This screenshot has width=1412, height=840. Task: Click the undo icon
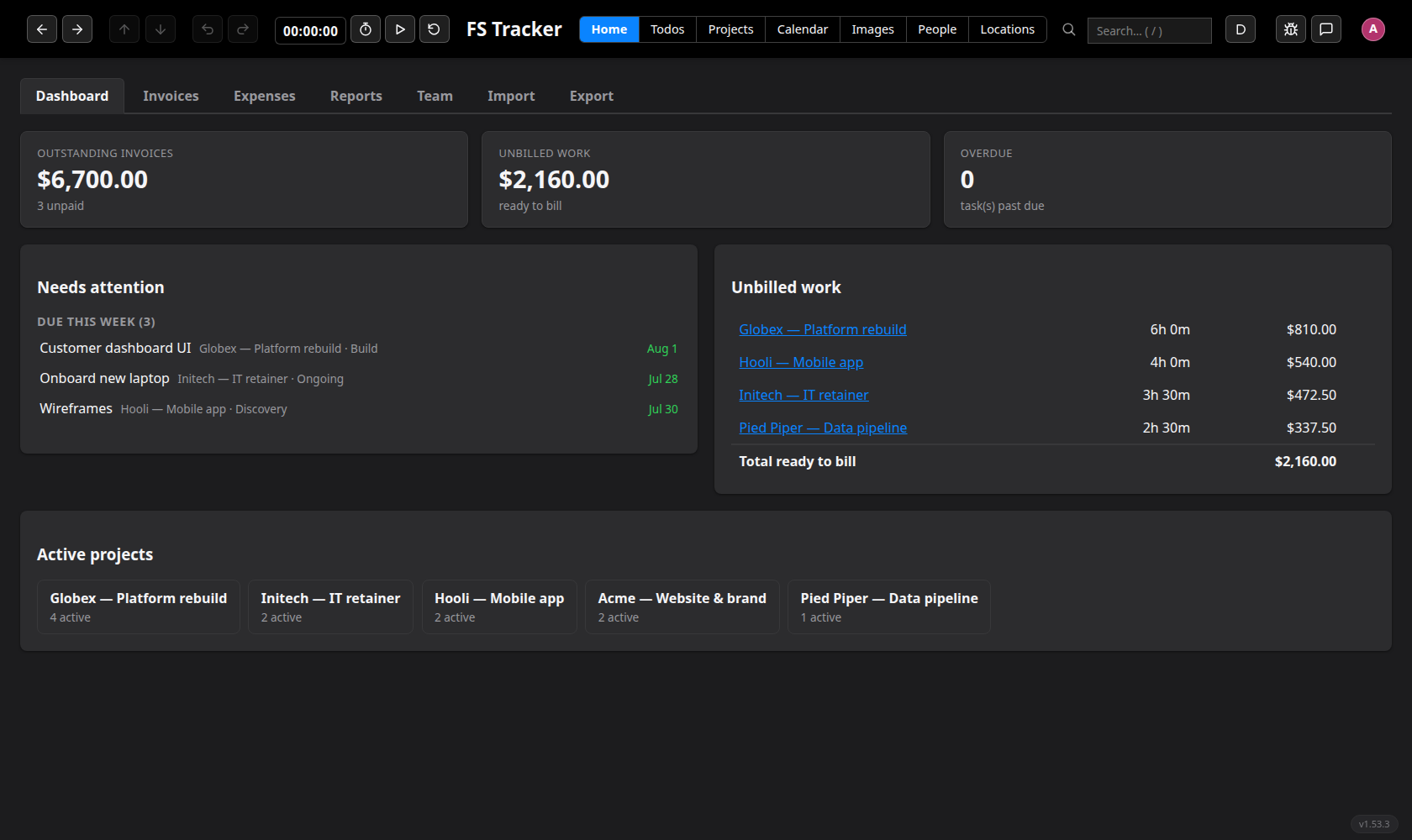(208, 29)
